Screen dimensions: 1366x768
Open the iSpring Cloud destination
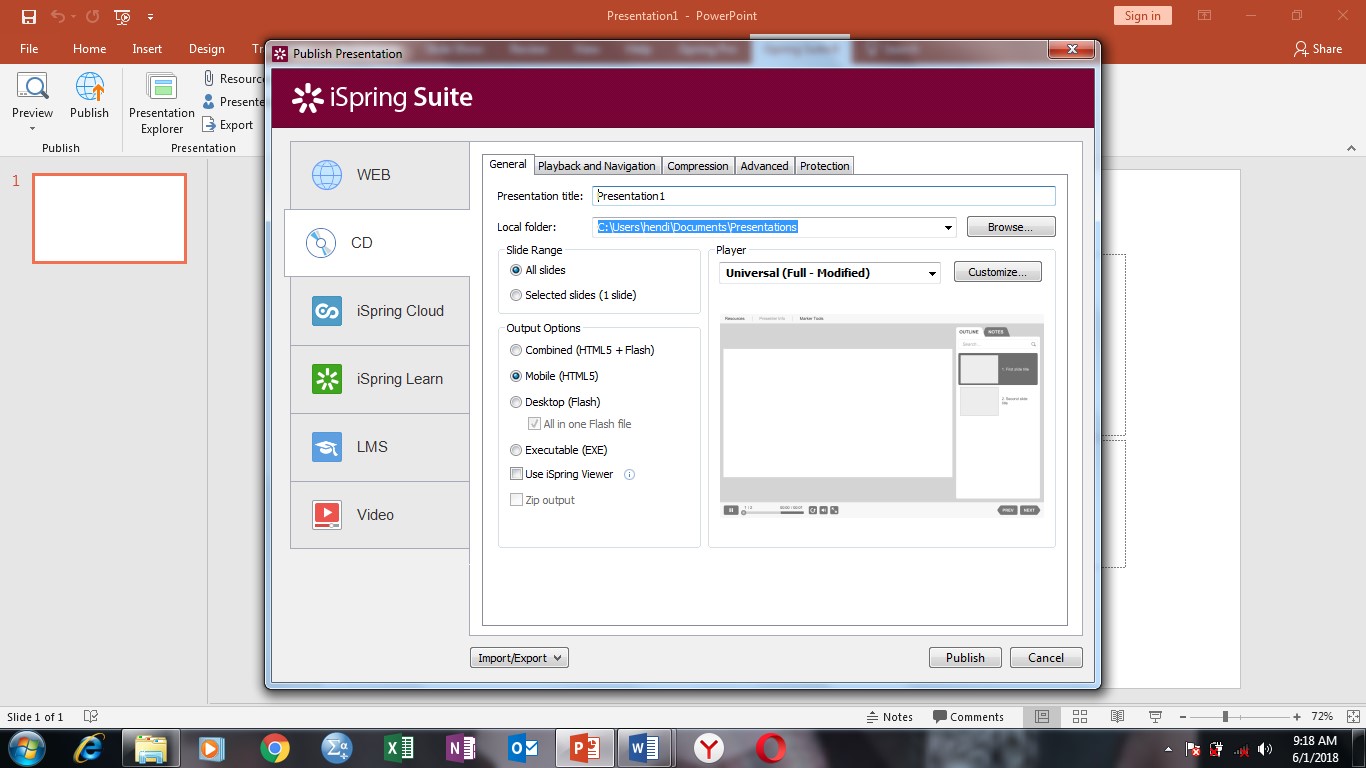(x=380, y=311)
